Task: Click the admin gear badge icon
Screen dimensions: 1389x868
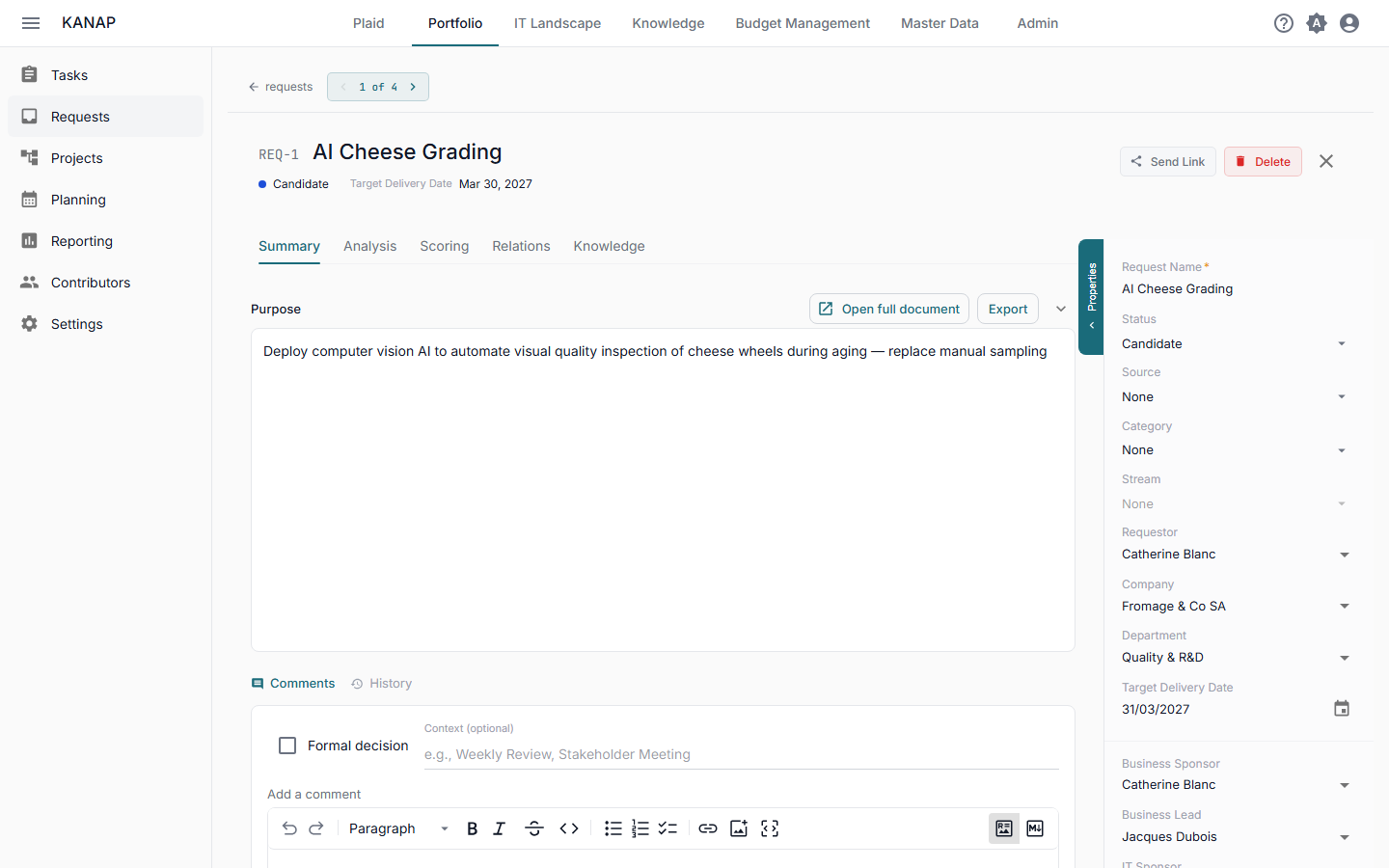Action: click(1317, 23)
